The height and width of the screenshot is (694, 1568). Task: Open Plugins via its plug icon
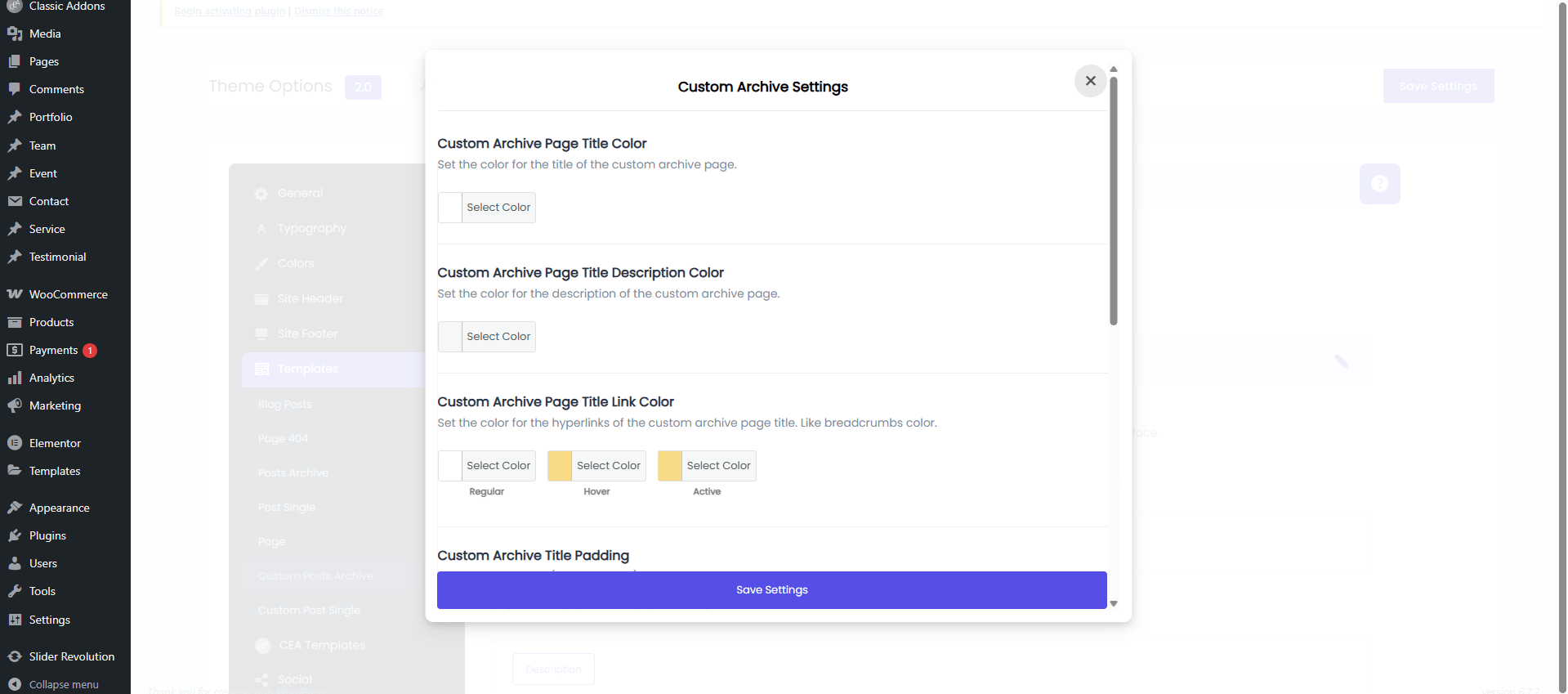click(15, 535)
